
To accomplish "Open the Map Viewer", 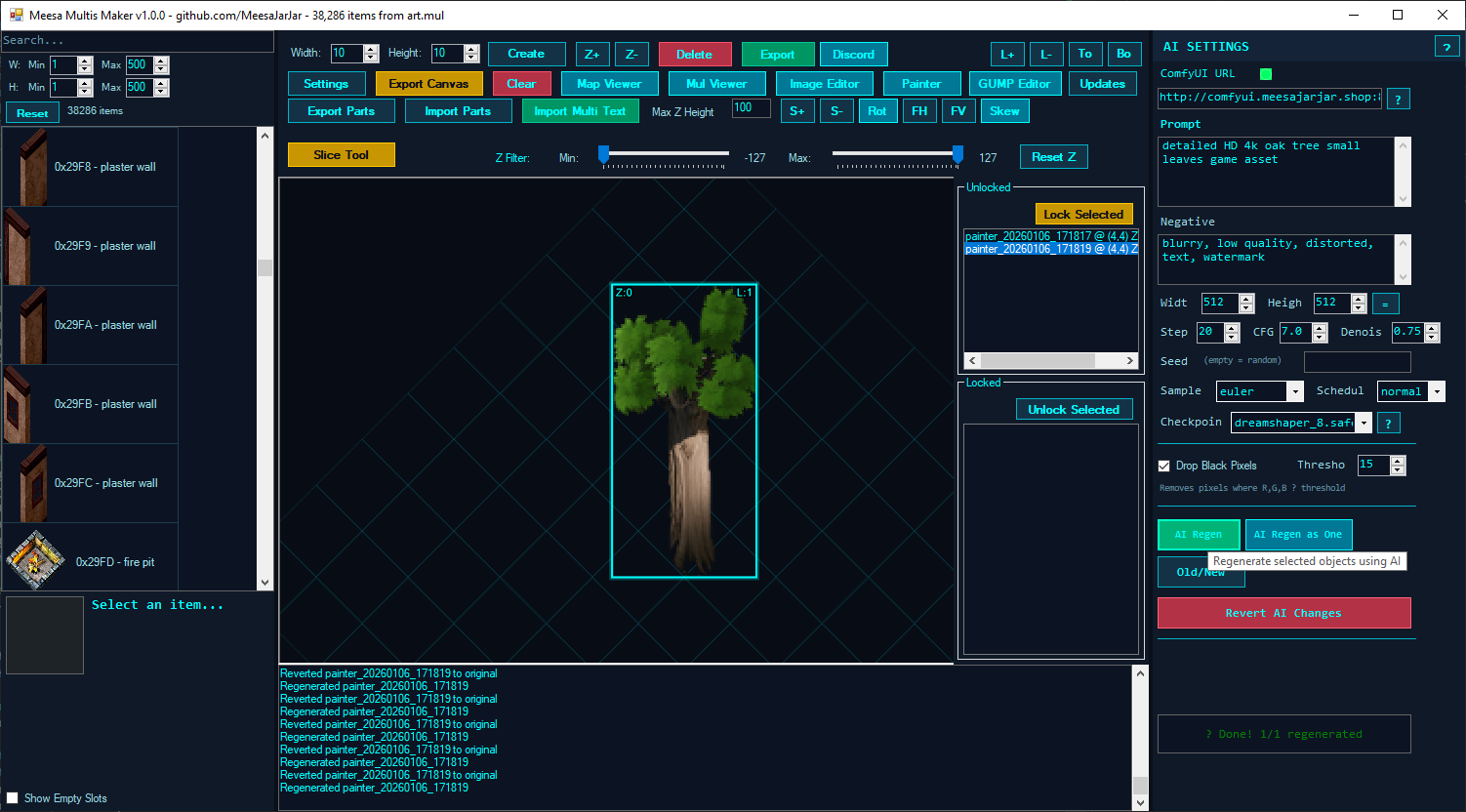I will tap(609, 84).
